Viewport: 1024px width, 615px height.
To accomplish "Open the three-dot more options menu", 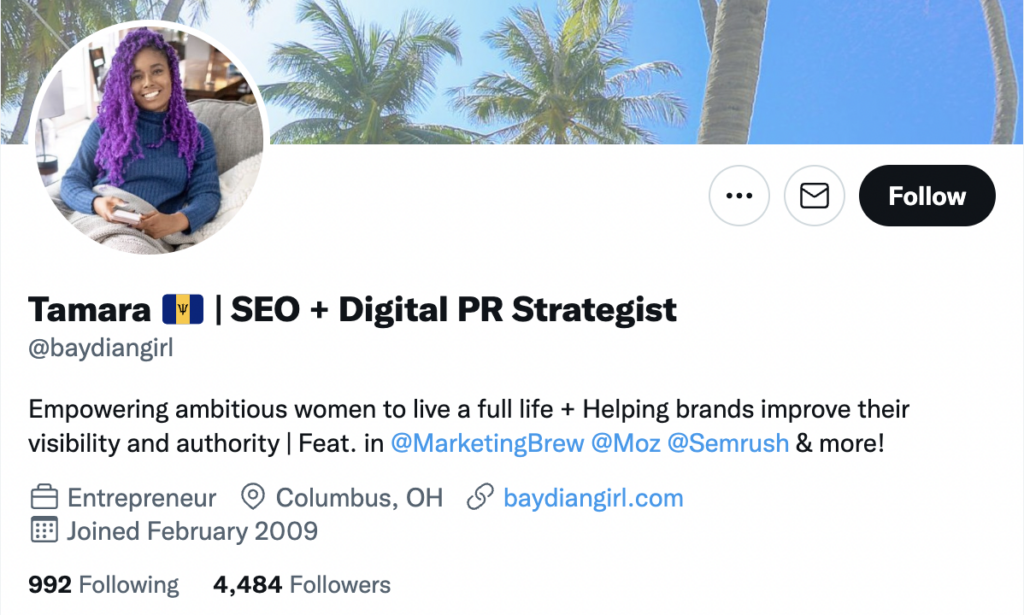I will coord(739,195).
